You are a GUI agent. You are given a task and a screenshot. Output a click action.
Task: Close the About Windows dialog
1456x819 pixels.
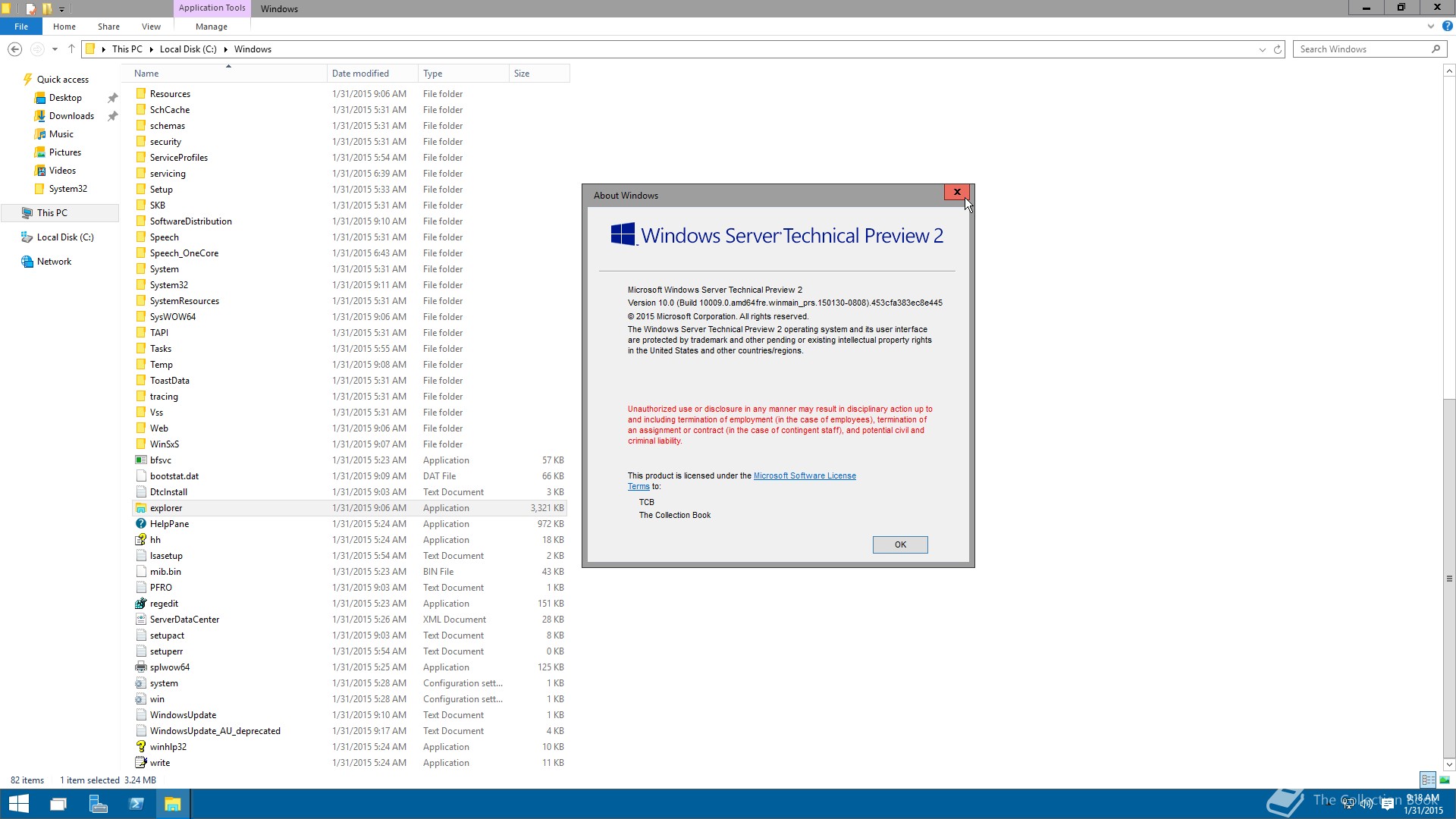pos(957,193)
